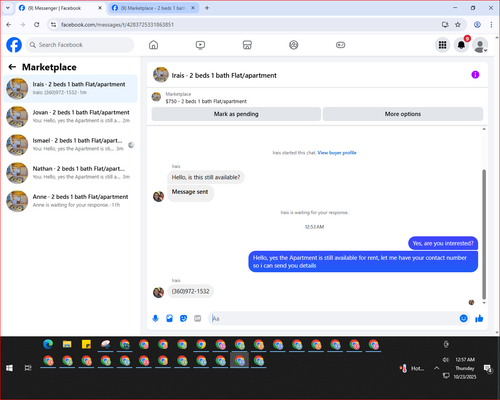
Task: Open the Marketplace storefront icon
Action: tap(247, 45)
